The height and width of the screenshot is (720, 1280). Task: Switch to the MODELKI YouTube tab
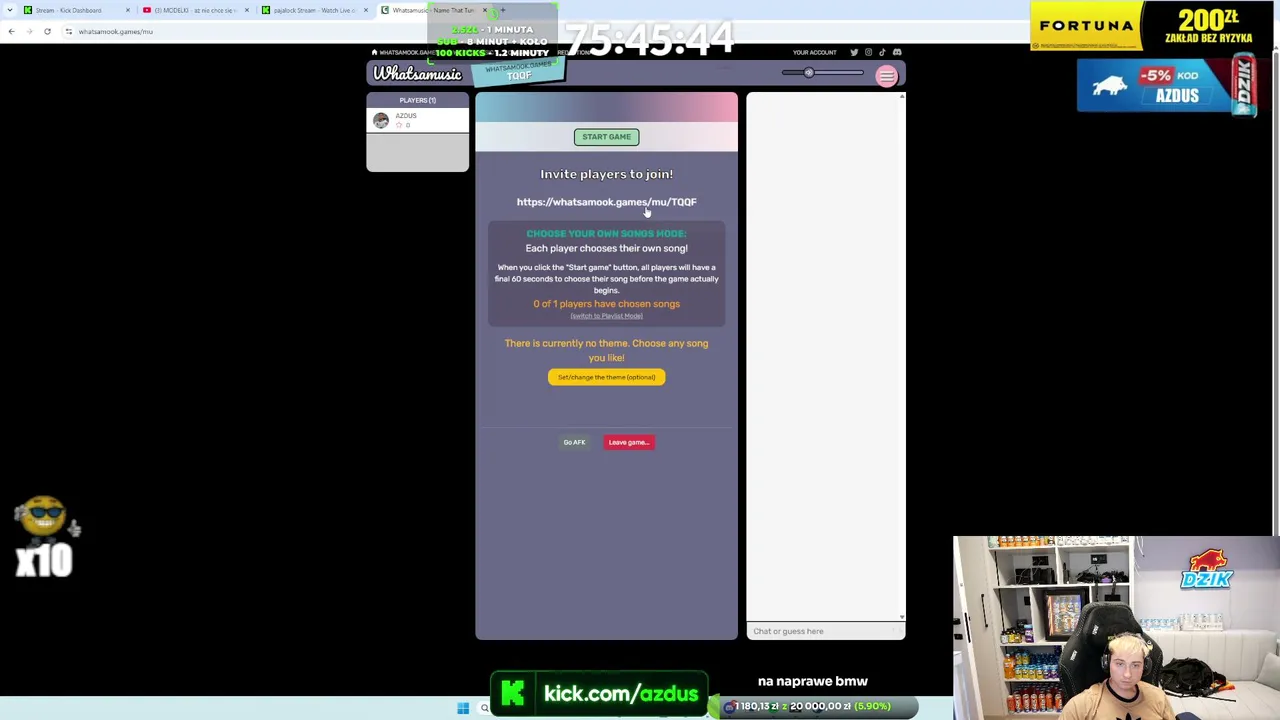coord(194,10)
